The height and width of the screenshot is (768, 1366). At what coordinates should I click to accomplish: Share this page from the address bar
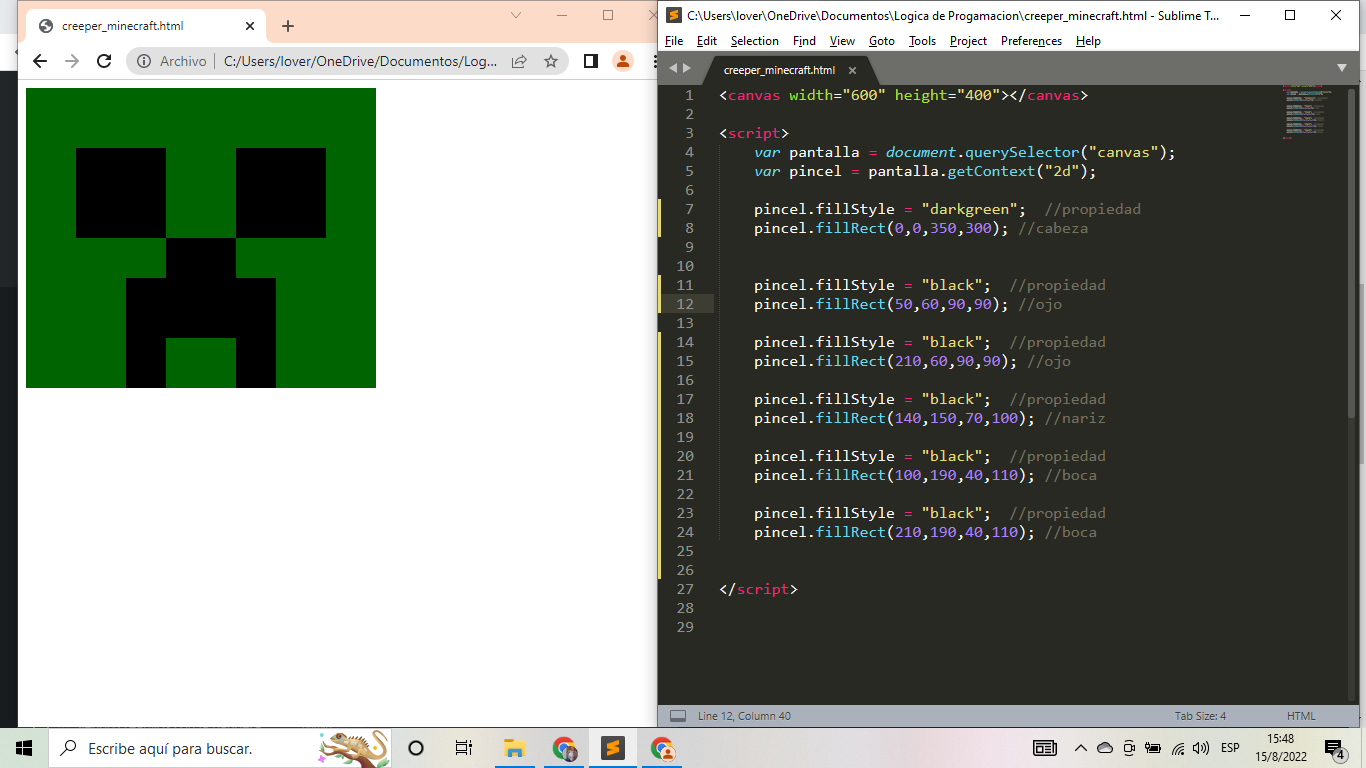(519, 61)
